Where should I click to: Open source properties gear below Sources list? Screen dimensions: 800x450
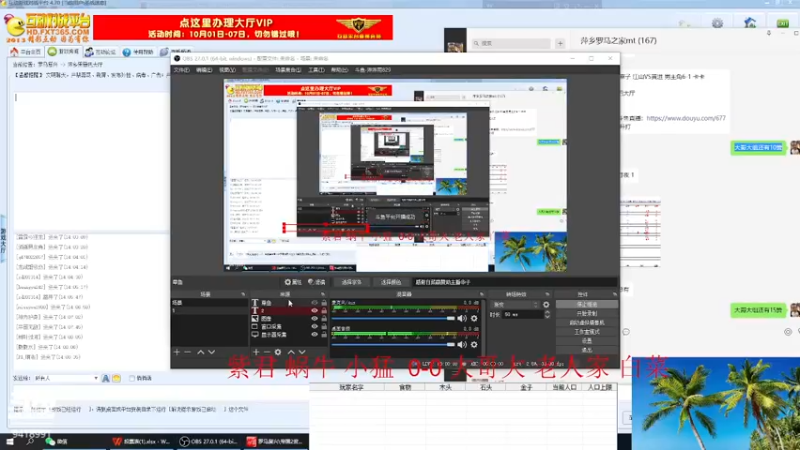278,352
